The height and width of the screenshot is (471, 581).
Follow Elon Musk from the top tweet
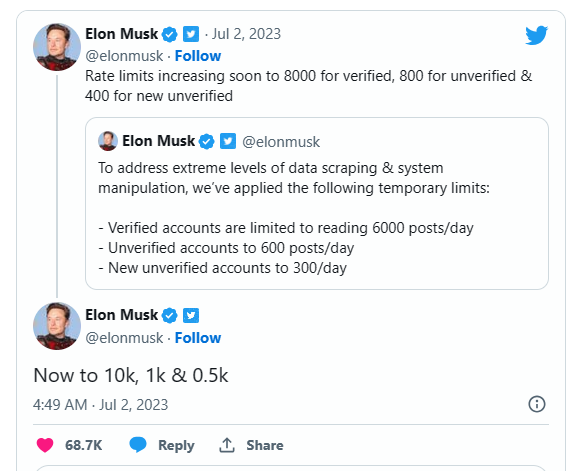[x=198, y=56]
